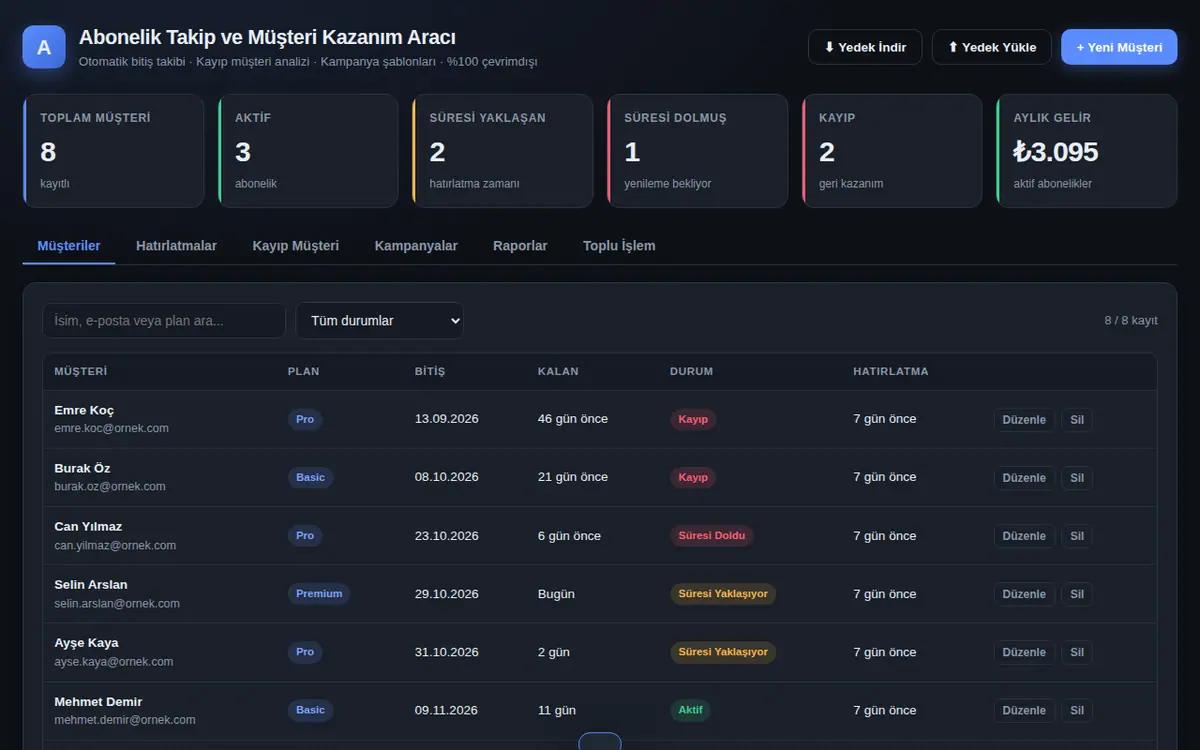Click the Aylık Gelir stat card
This screenshot has width=1200, height=750.
tap(1087, 151)
